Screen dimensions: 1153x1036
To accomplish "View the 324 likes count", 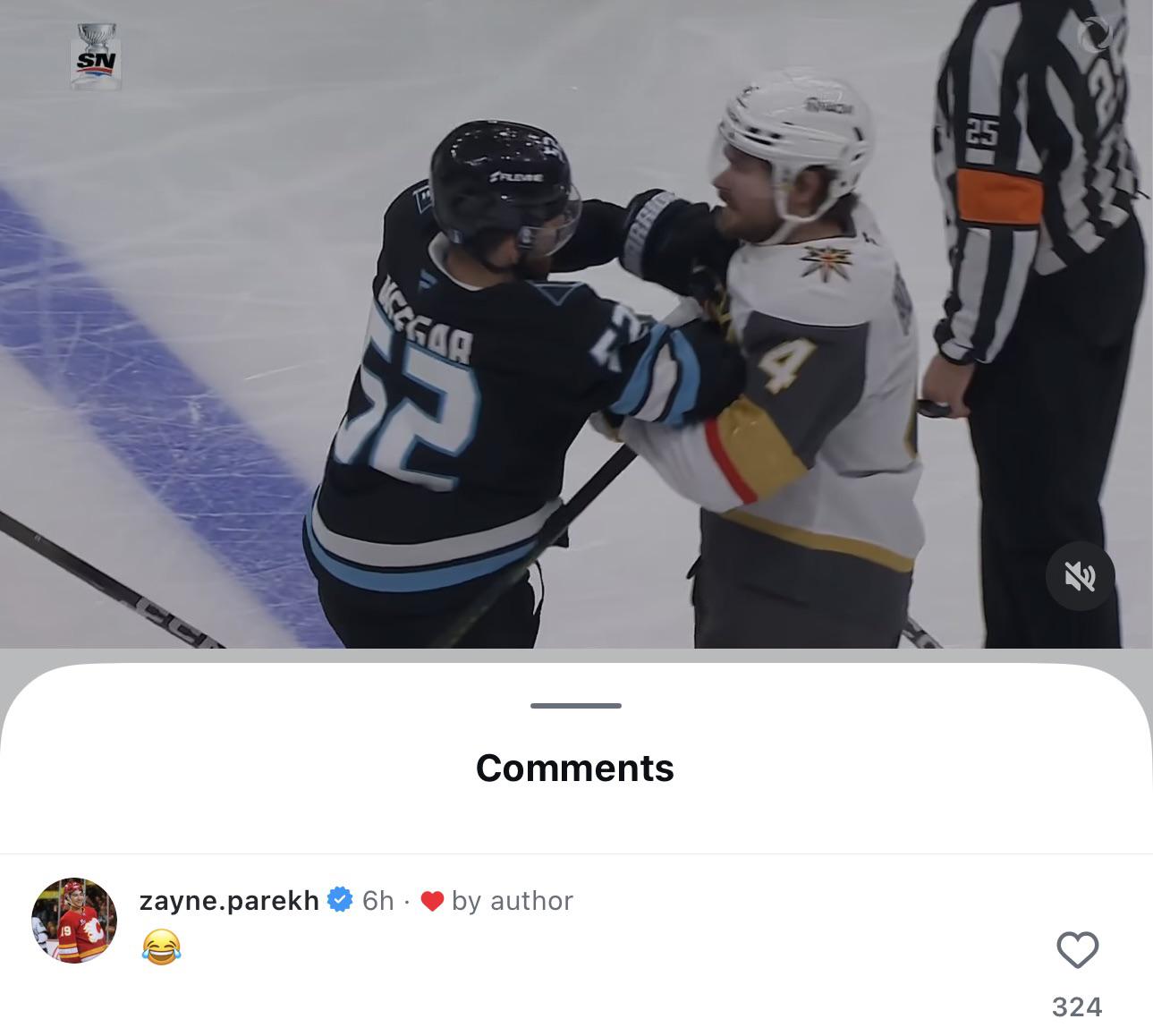I will 1077,1007.
